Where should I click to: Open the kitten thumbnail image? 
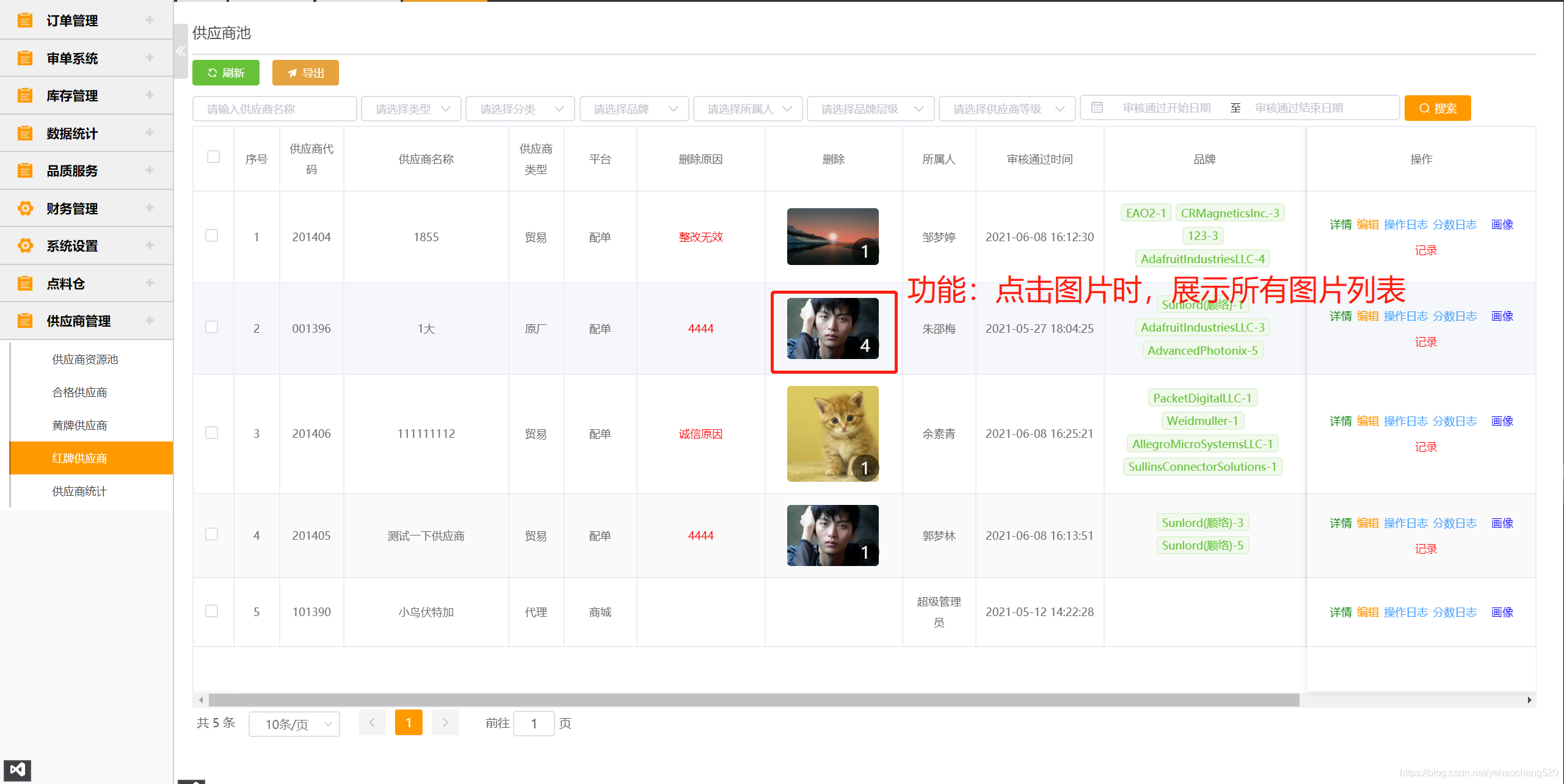click(x=832, y=434)
